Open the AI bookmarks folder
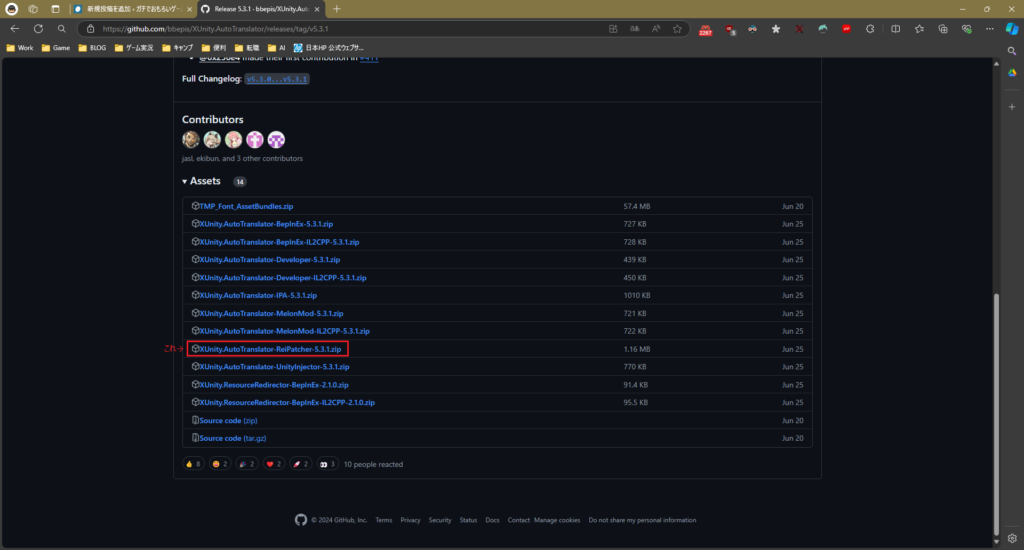This screenshot has width=1024, height=550. tap(276, 48)
